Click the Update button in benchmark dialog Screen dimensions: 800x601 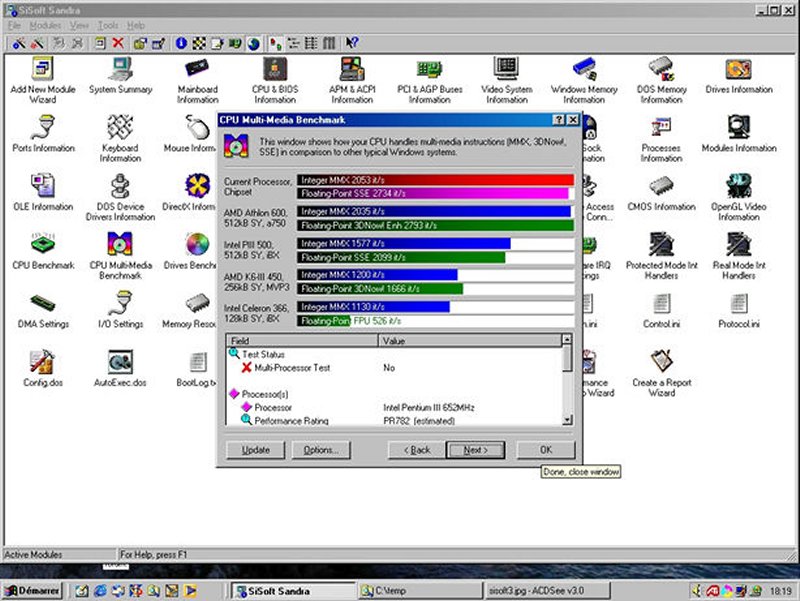pos(256,450)
